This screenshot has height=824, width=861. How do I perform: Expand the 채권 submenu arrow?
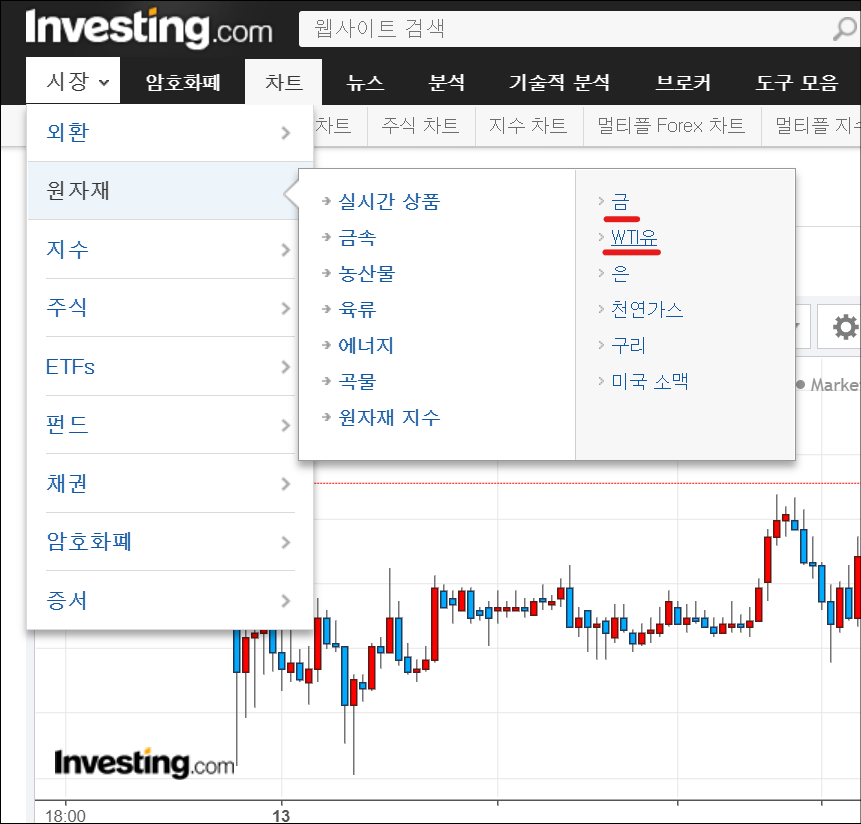(285, 484)
